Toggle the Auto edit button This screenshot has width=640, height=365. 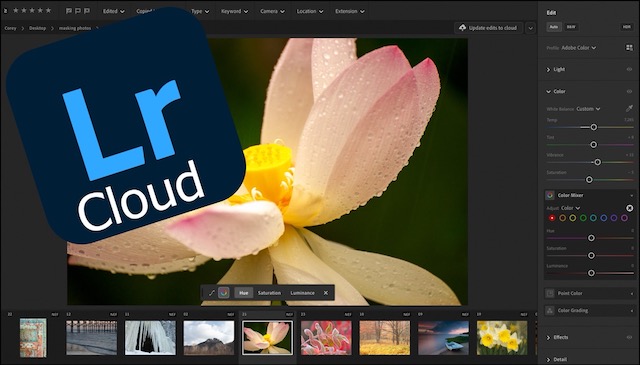(x=554, y=27)
